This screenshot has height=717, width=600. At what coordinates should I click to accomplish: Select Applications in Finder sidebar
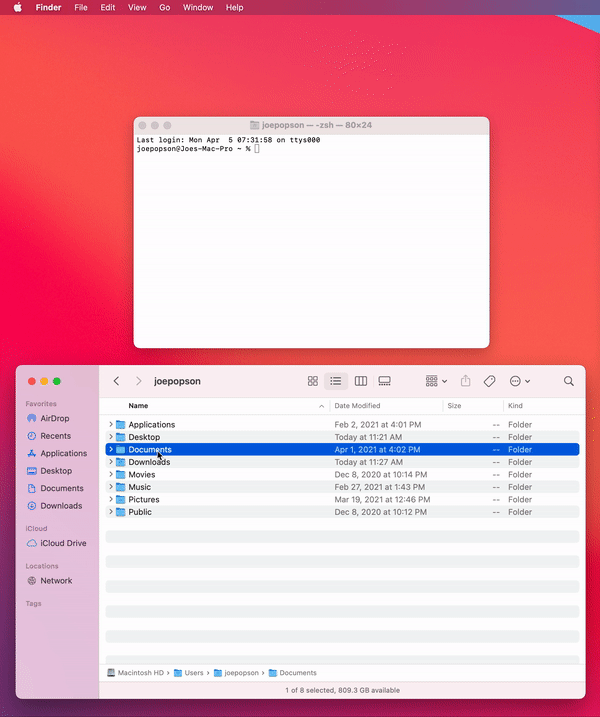click(57, 453)
